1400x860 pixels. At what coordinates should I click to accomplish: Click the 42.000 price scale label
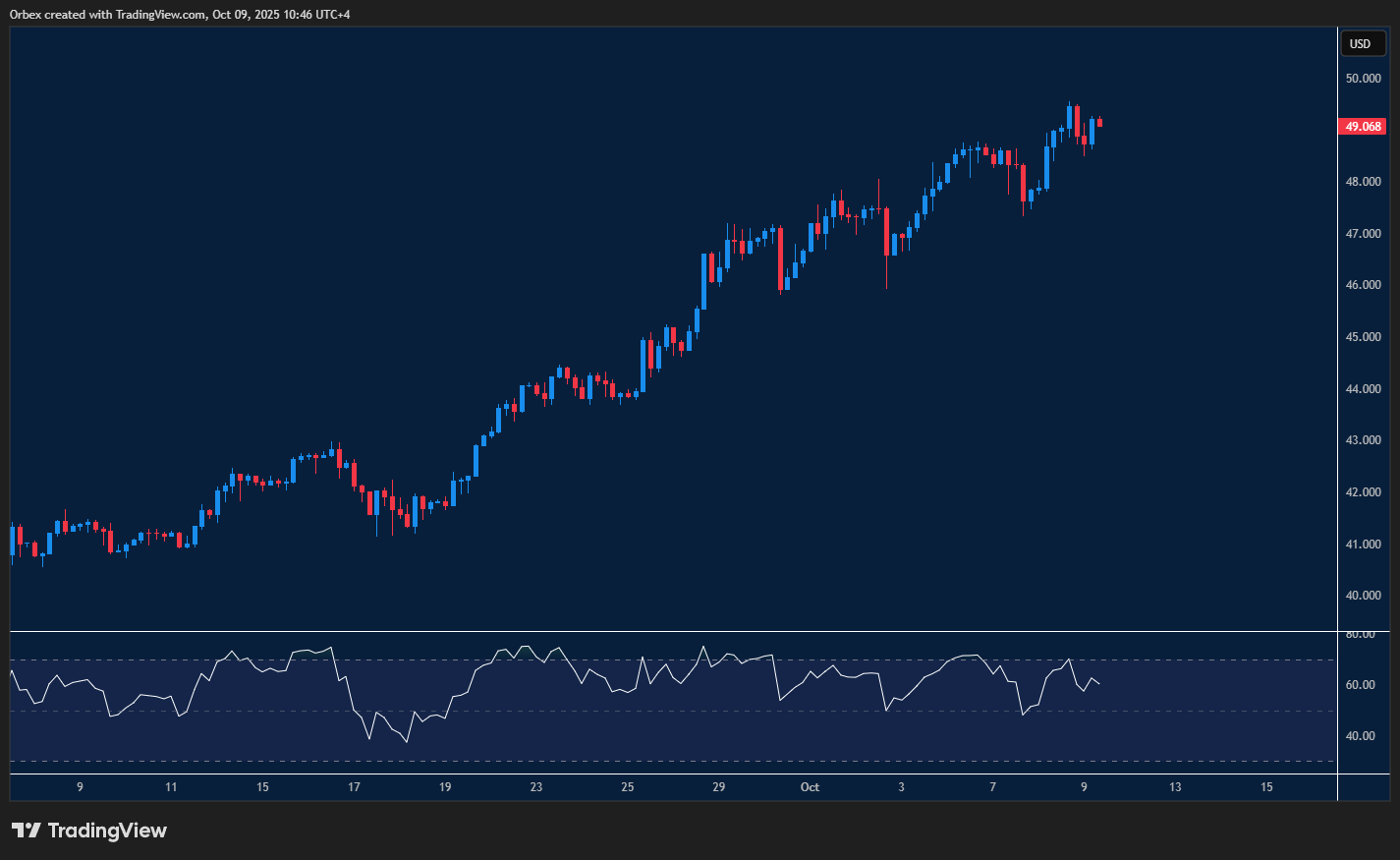click(1363, 492)
